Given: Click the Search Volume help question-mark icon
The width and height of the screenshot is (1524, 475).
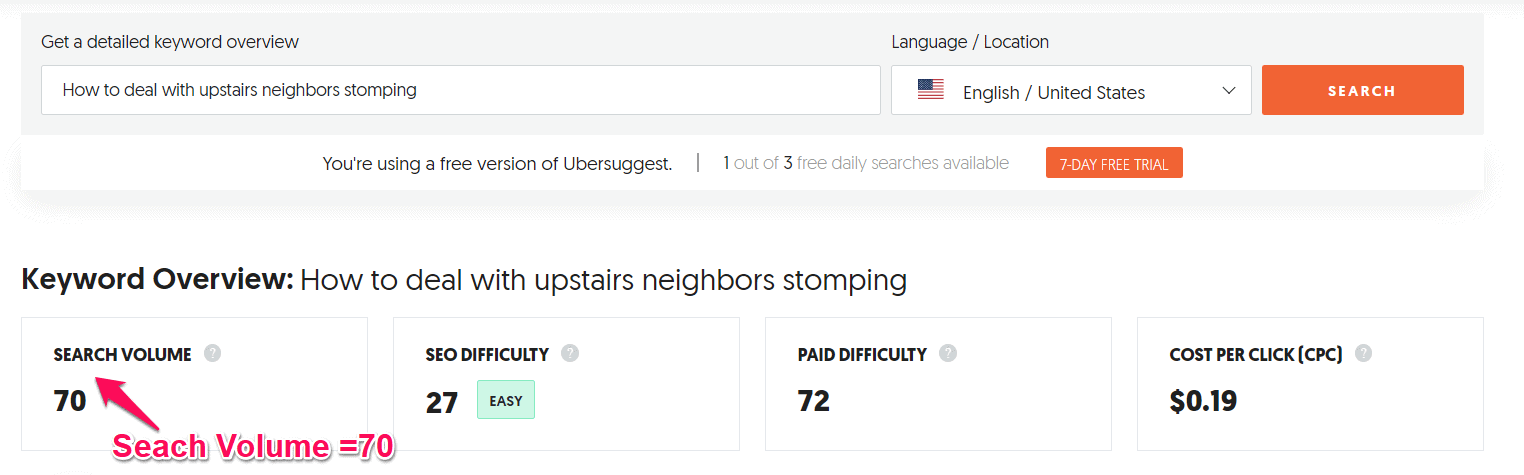Looking at the screenshot, I should pos(212,353).
